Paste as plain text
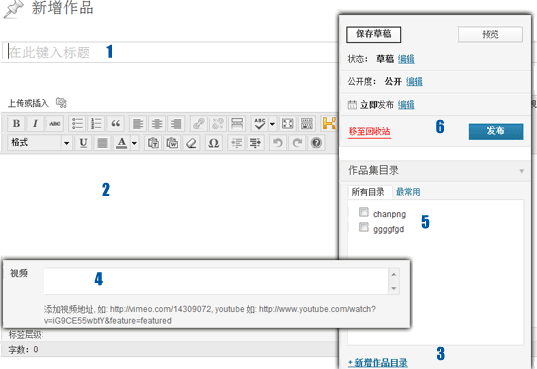This screenshot has width=537, height=369. coord(153,143)
